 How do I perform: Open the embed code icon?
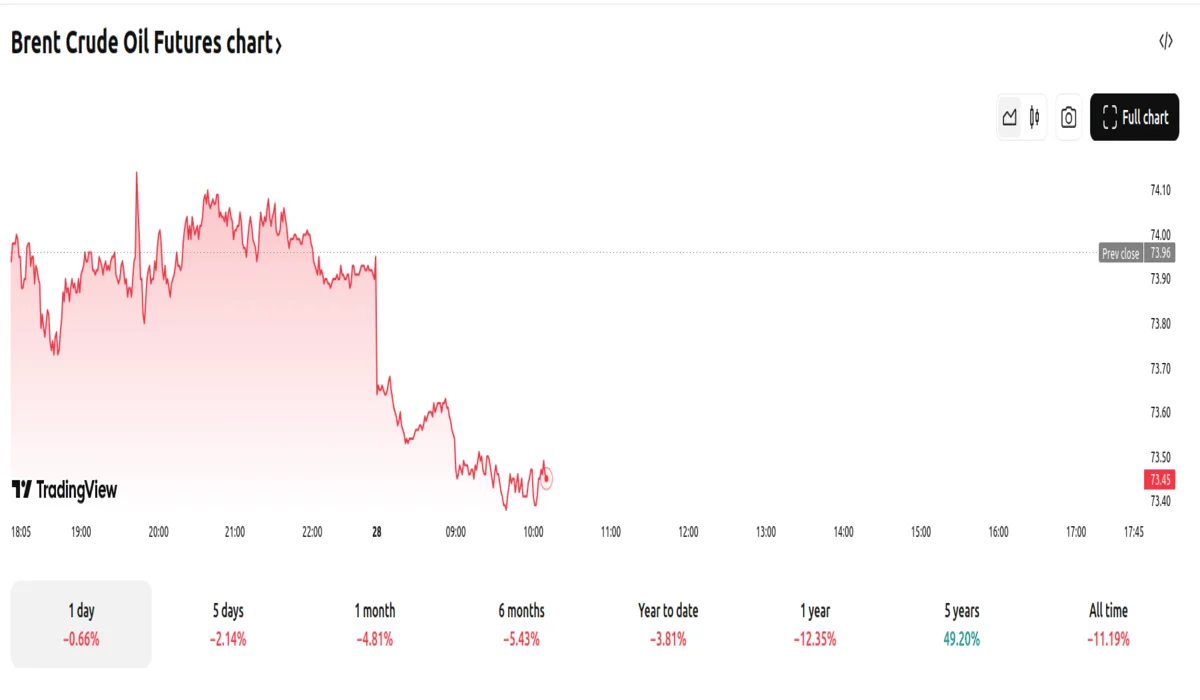[1166, 41]
